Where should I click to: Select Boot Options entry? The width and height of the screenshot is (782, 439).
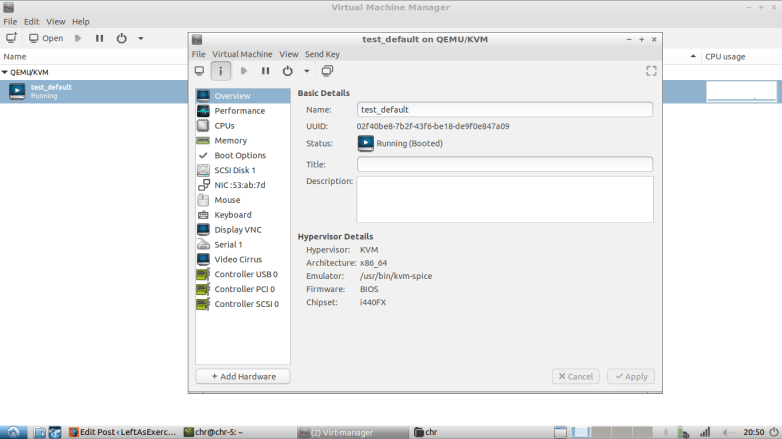[x=243, y=155]
